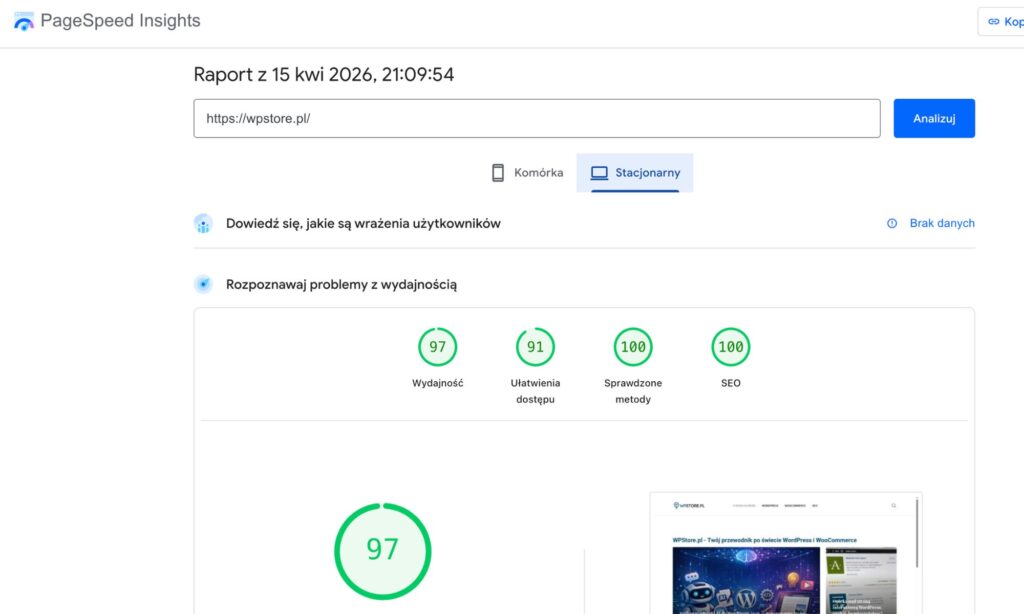Select the Wydajność score gauge showing 97
Screen dimensions: 1024x614
(437, 348)
